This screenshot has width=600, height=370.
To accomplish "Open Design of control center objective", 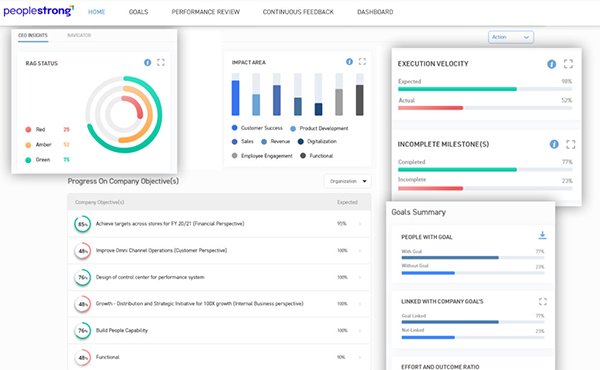I will (x=150, y=277).
